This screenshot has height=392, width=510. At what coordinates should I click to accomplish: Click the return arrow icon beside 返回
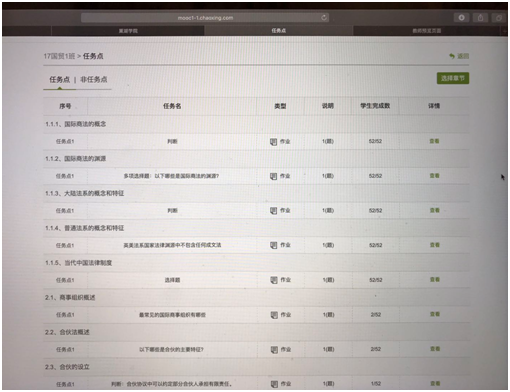pos(452,56)
